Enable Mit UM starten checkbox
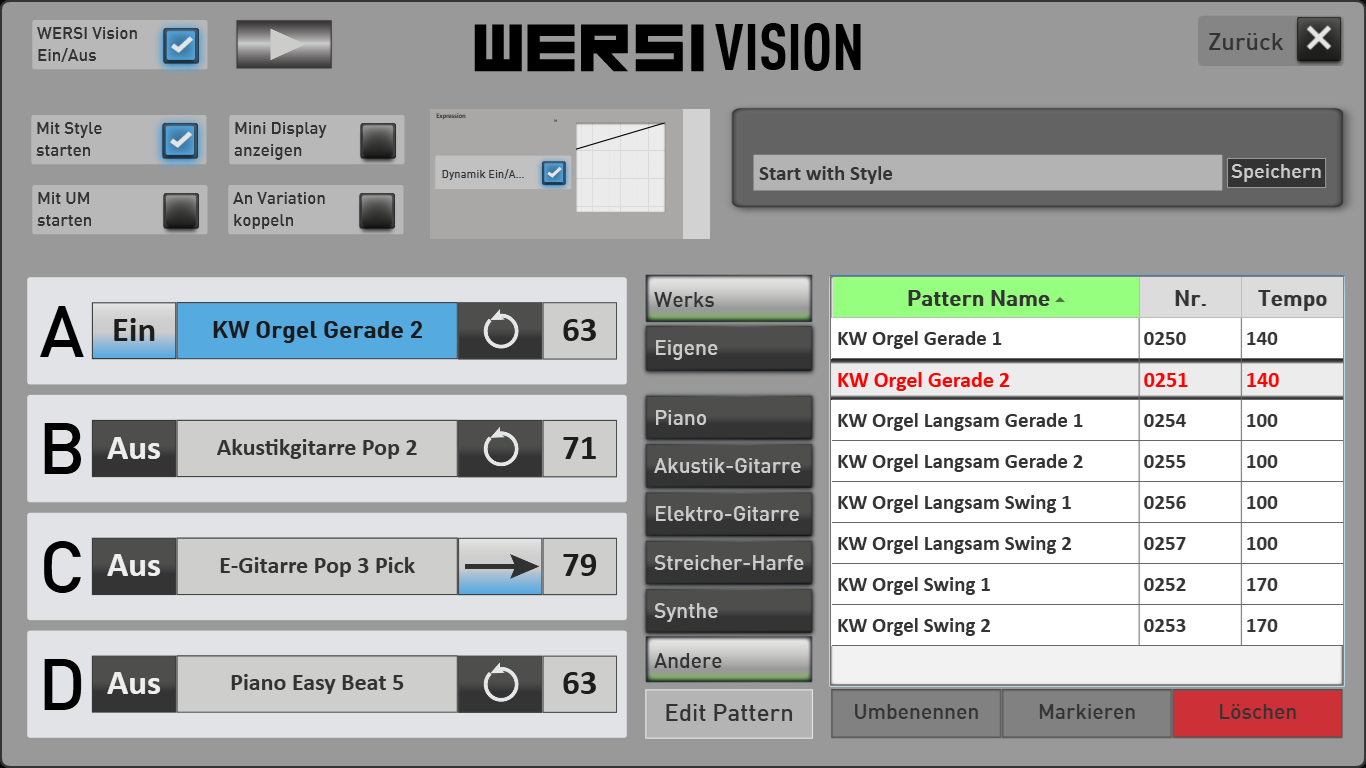This screenshot has height=768, width=1366. [x=181, y=210]
